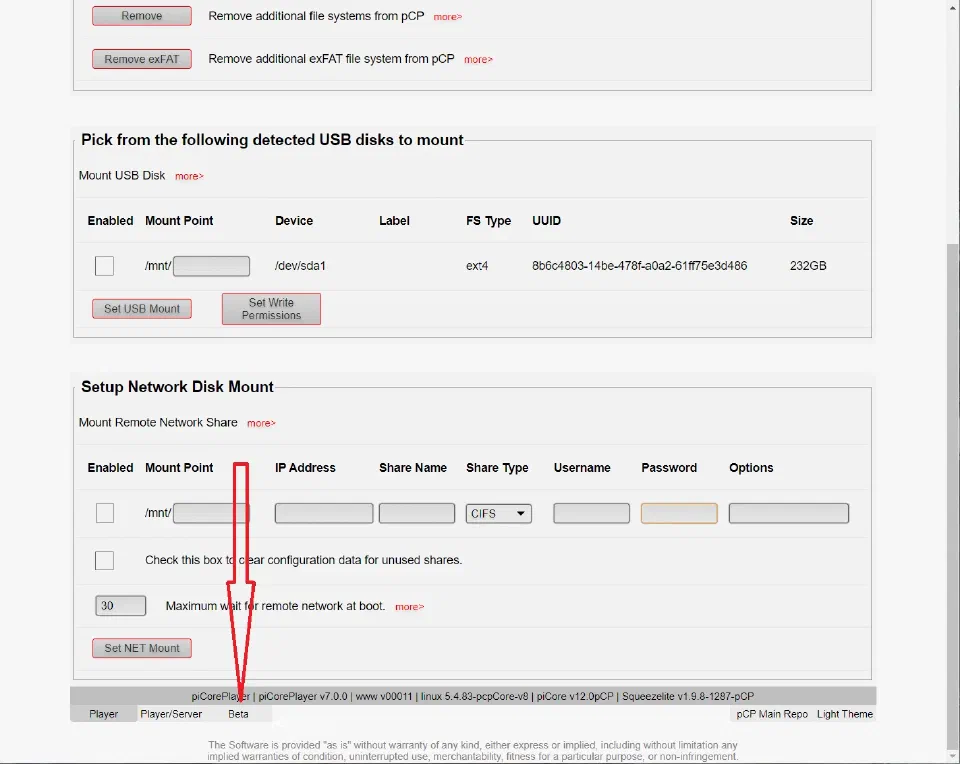
Task: Open 'more>' next to Remove exFAT file system
Action: point(478,59)
